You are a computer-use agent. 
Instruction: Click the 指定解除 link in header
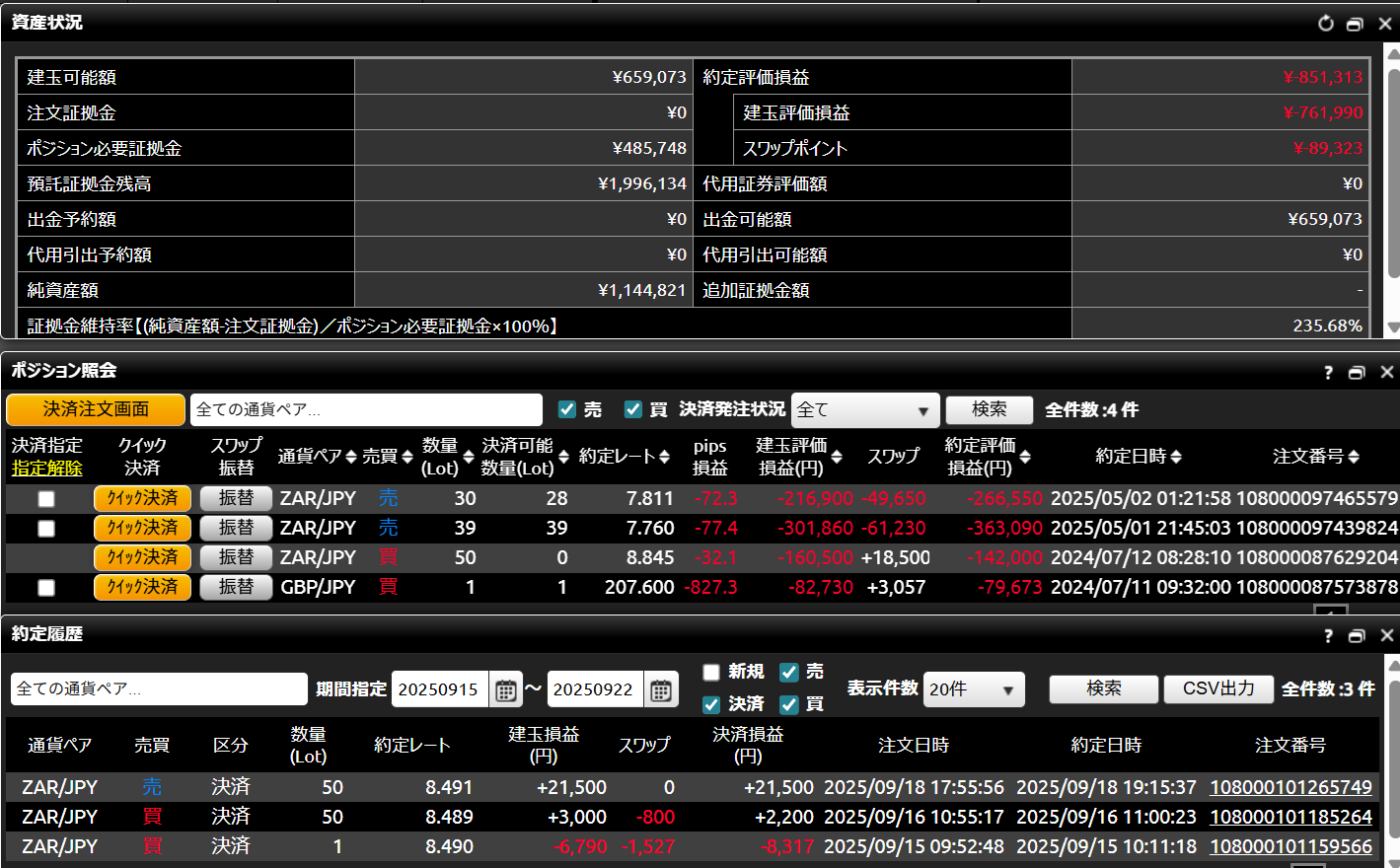[x=46, y=469]
